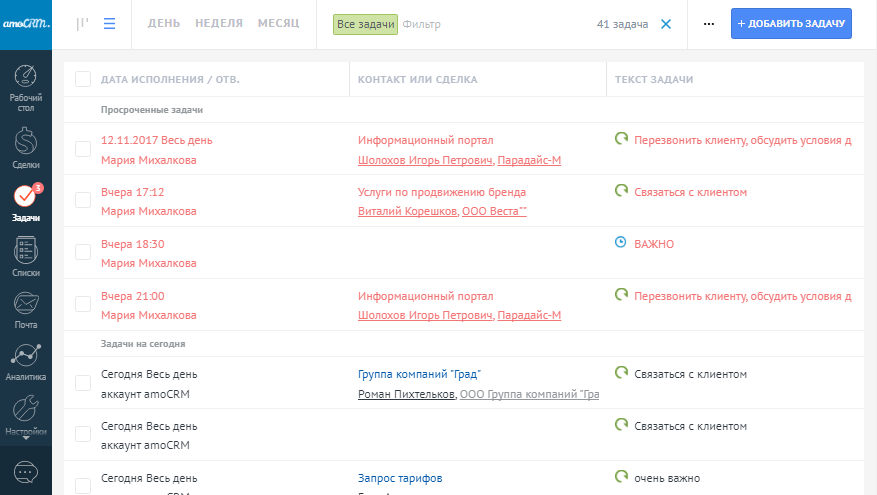Open Списки section in sidebar

[x=26, y=256]
